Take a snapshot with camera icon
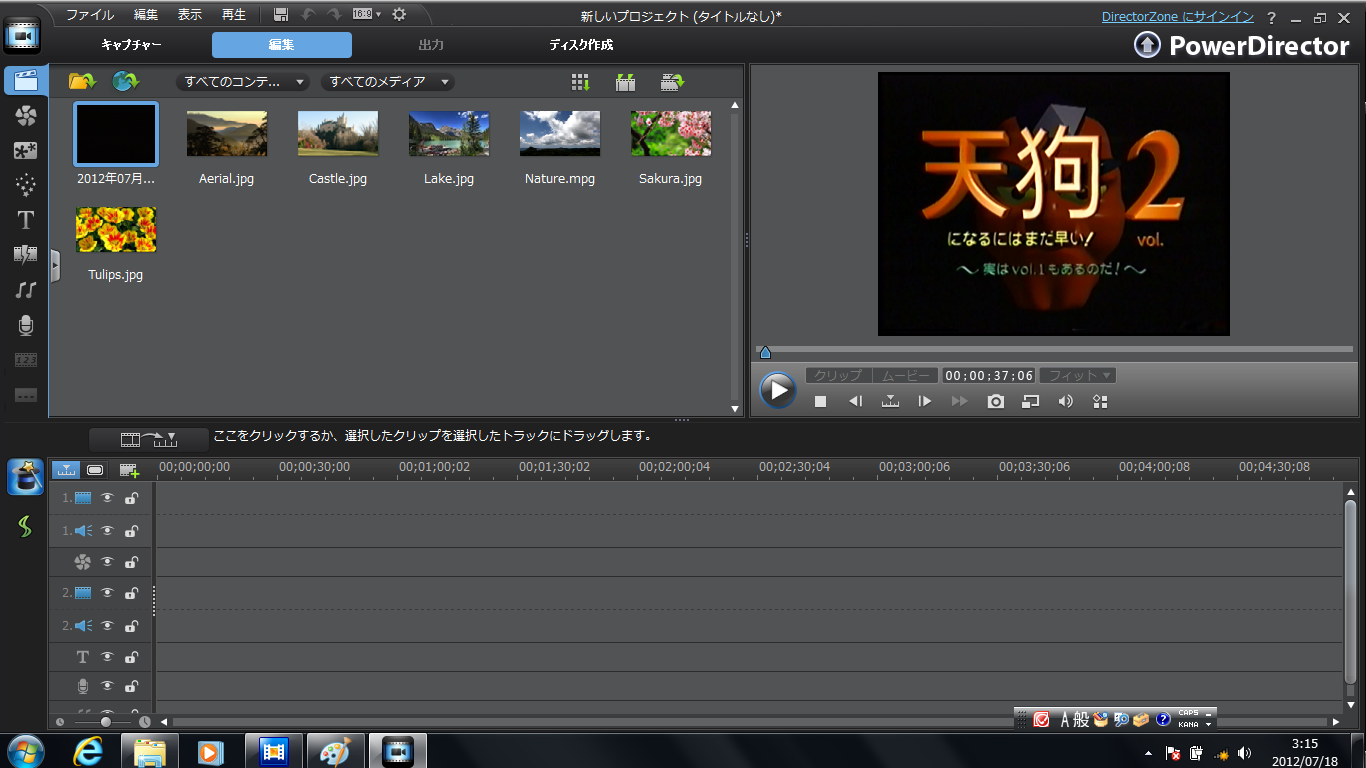 tap(995, 401)
